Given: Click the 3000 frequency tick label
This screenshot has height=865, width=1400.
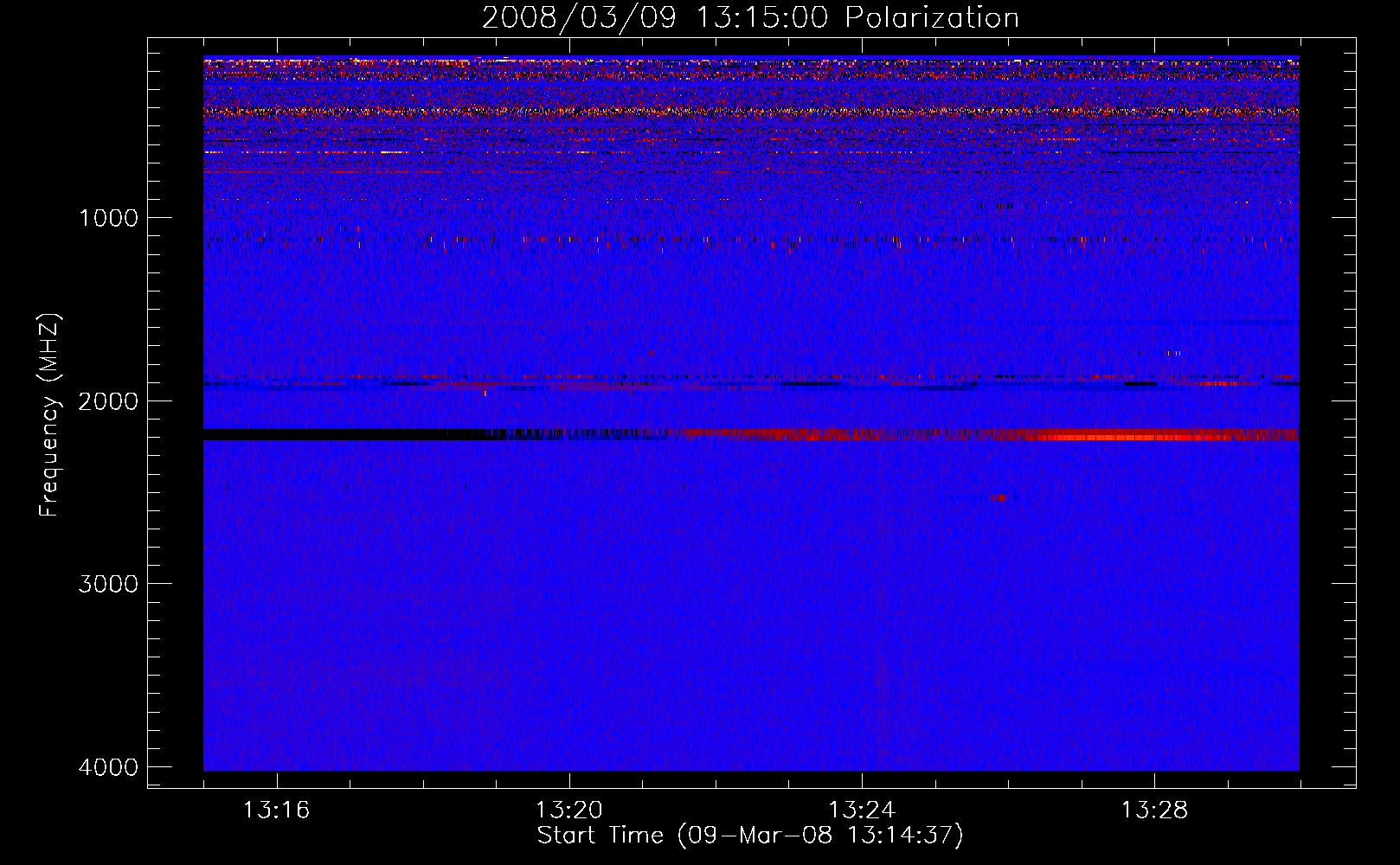Looking at the screenshot, I should coord(108,584).
